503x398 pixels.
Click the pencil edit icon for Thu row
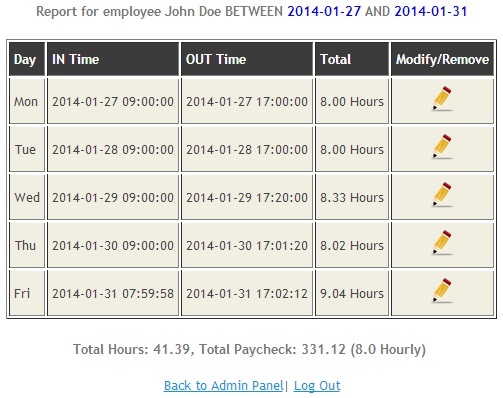pos(442,243)
